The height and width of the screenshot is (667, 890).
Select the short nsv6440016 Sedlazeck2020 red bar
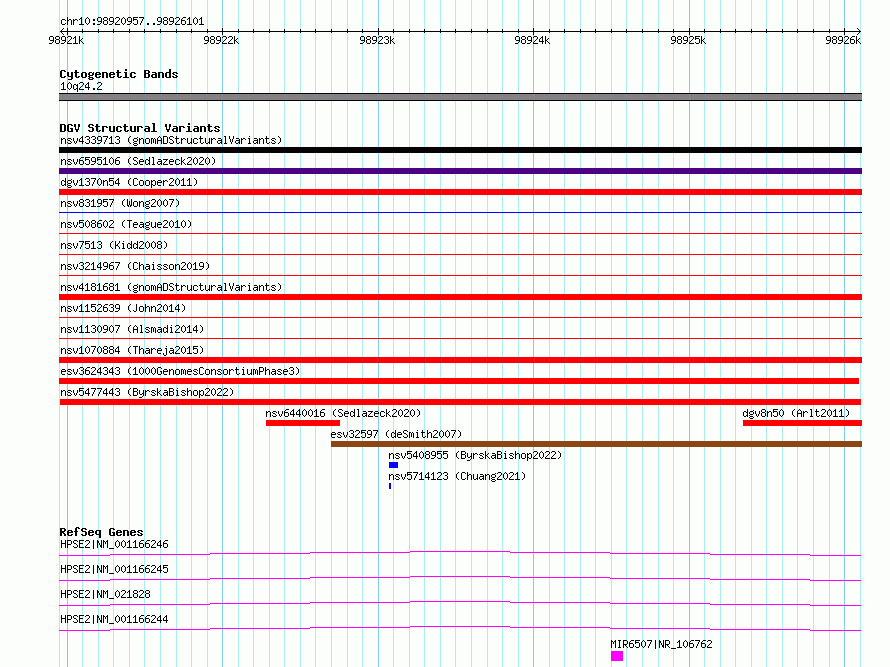pyautogui.click(x=303, y=423)
